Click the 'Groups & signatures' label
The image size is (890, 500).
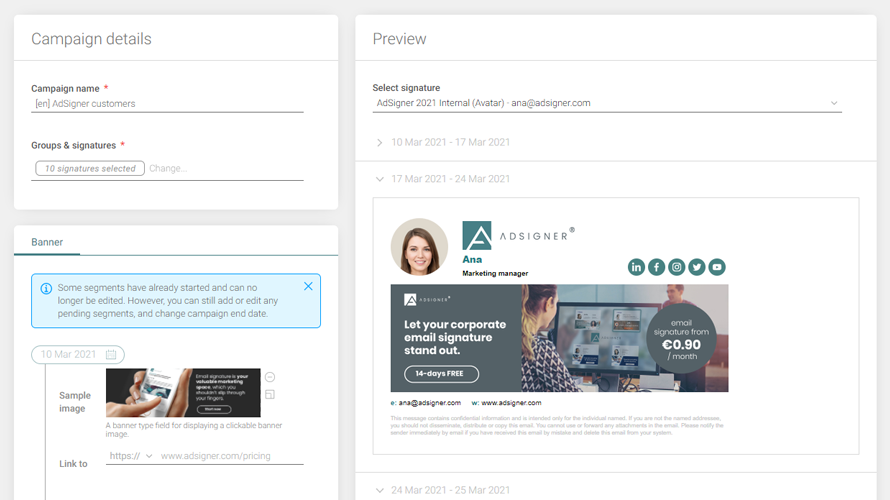(x=74, y=145)
